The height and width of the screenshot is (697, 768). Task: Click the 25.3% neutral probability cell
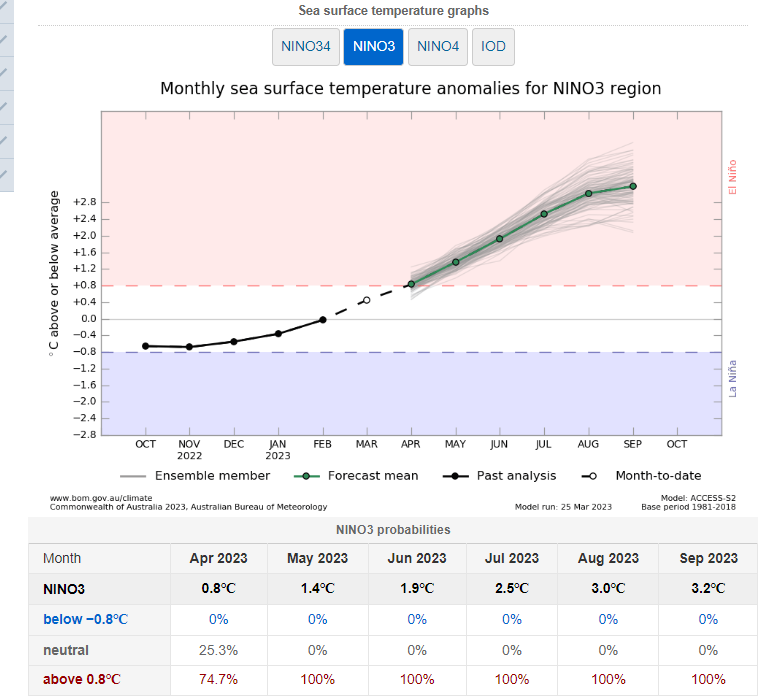(218, 650)
